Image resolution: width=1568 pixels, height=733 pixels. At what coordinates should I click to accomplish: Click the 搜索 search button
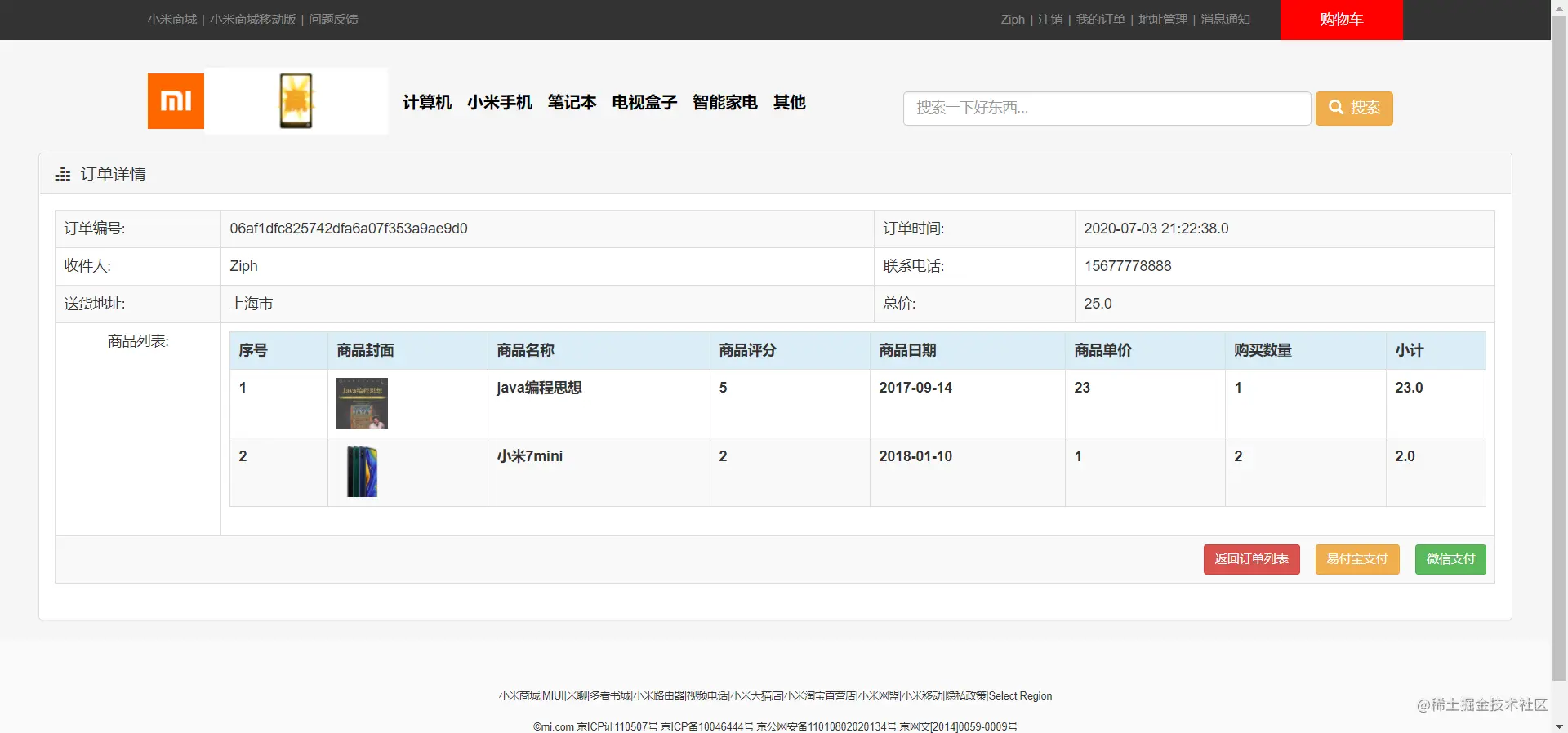[1354, 108]
